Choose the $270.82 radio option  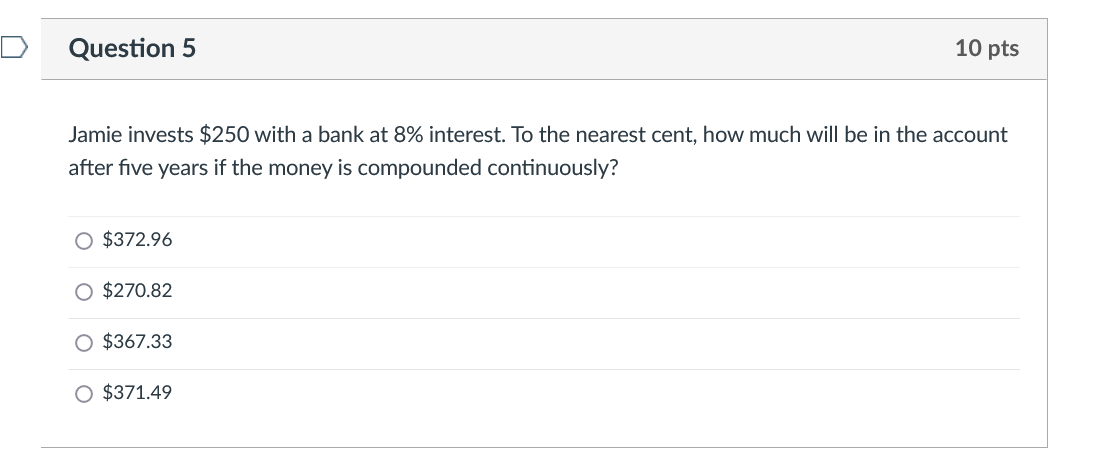coord(85,291)
